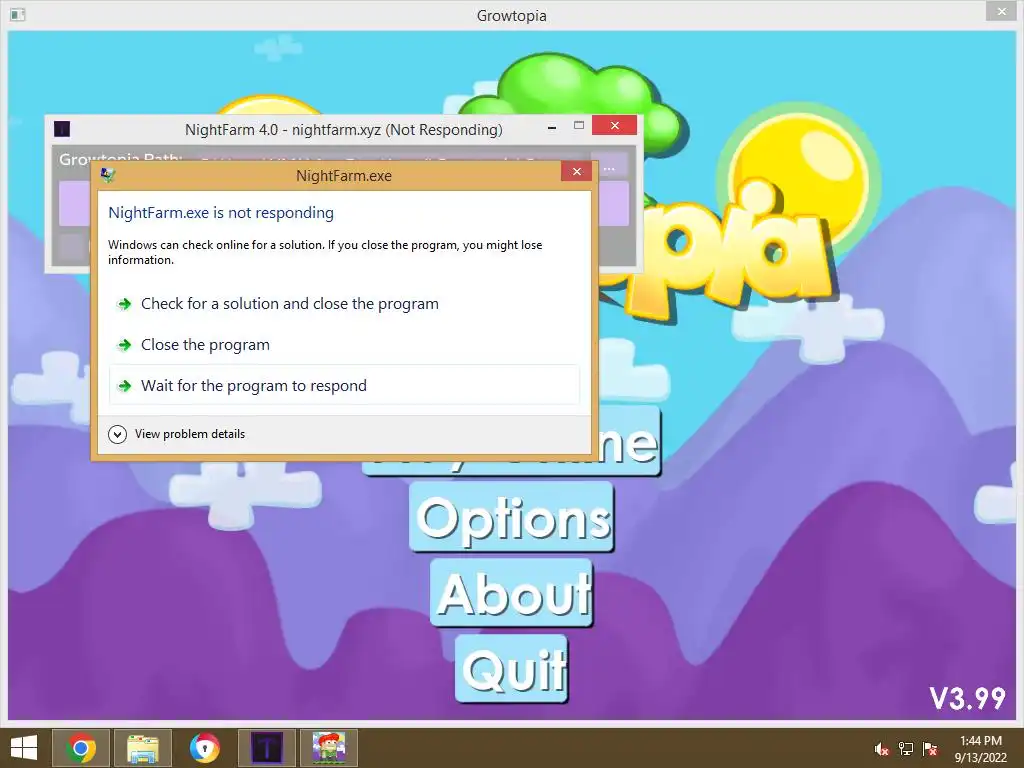Click the network tray icon
The image size is (1024, 768).
906,748
